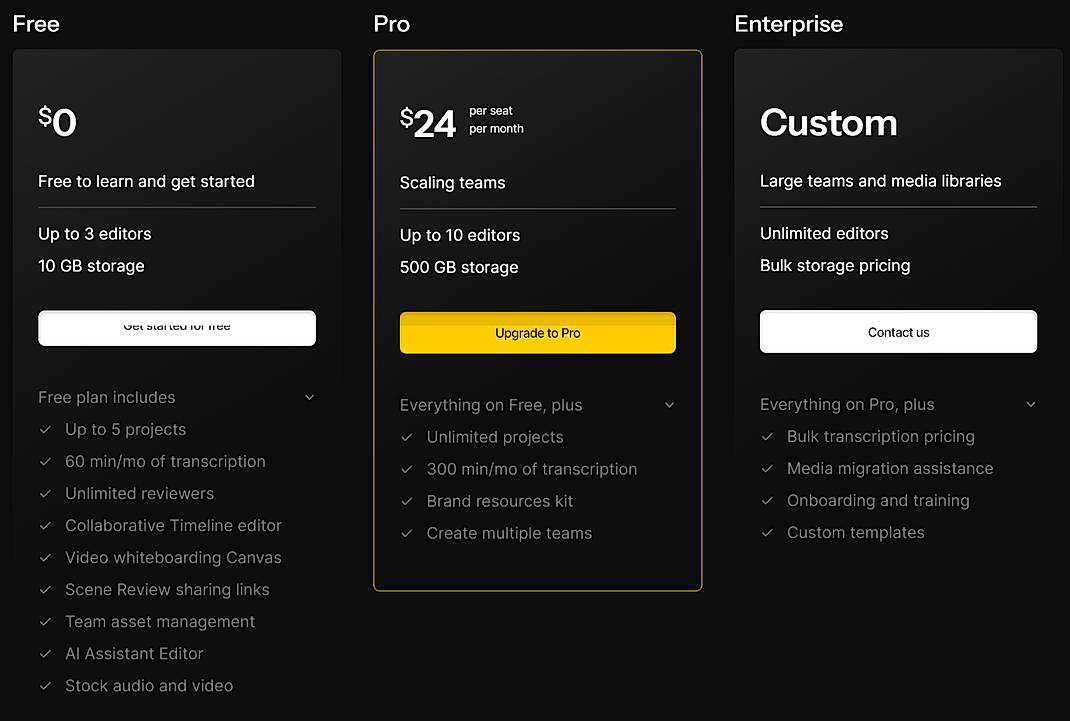Expand the Everything on Free, plus section
Image resolution: width=1070 pixels, height=721 pixels.
click(670, 406)
